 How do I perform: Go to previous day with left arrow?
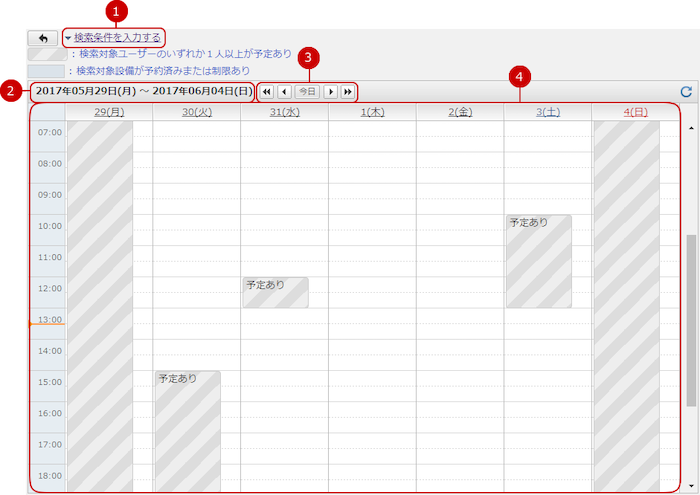[284, 91]
